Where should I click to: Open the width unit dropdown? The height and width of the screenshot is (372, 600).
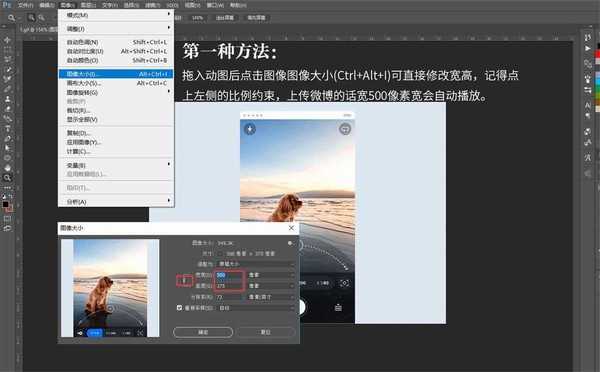pos(271,275)
